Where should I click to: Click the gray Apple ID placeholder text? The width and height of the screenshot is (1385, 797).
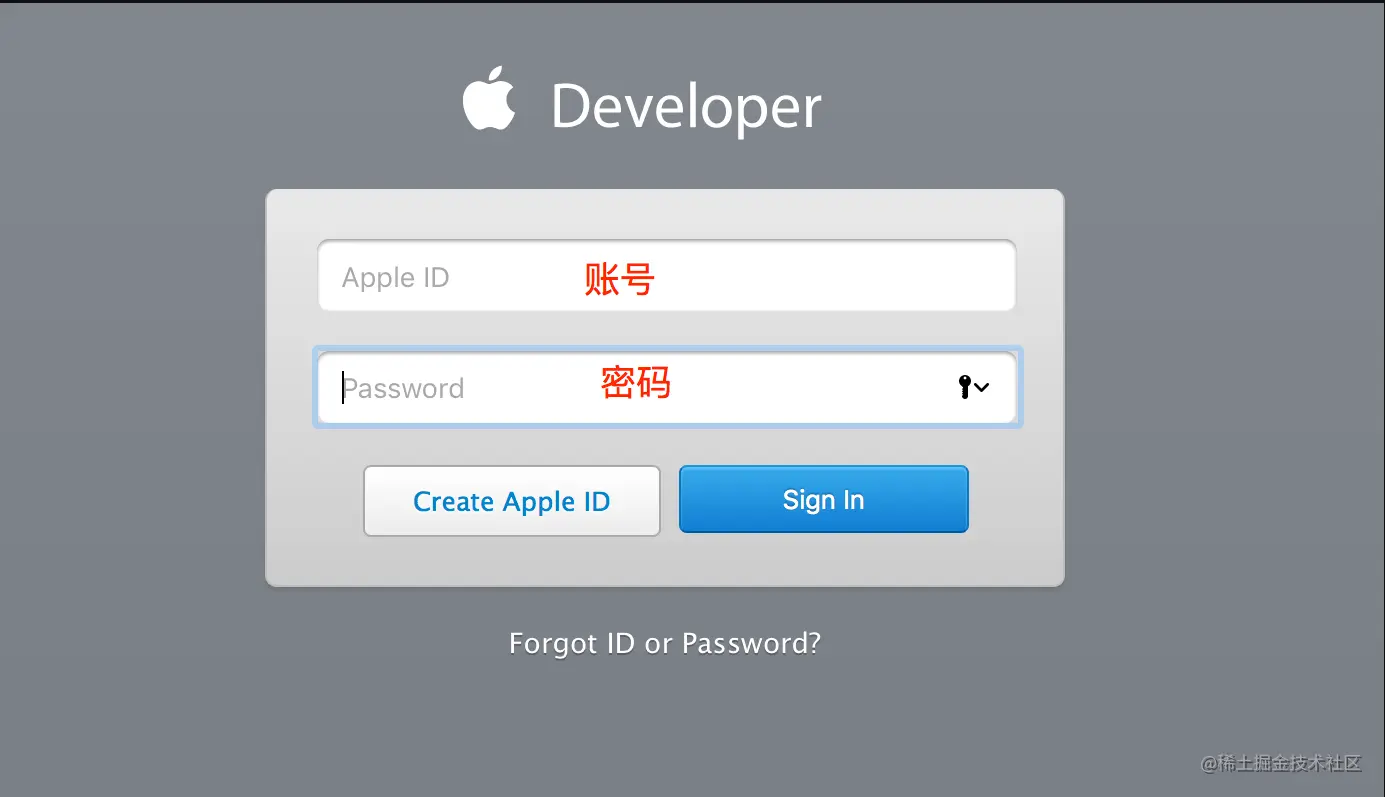395,278
